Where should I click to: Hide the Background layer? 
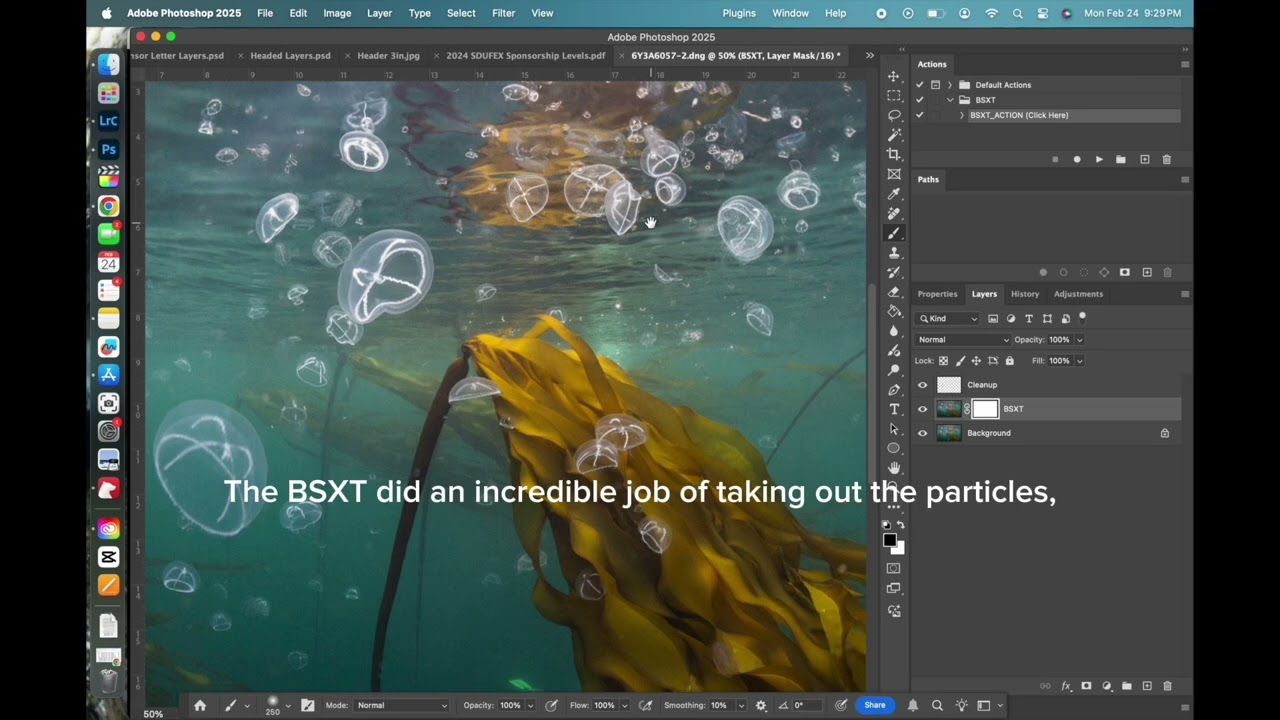tap(922, 433)
